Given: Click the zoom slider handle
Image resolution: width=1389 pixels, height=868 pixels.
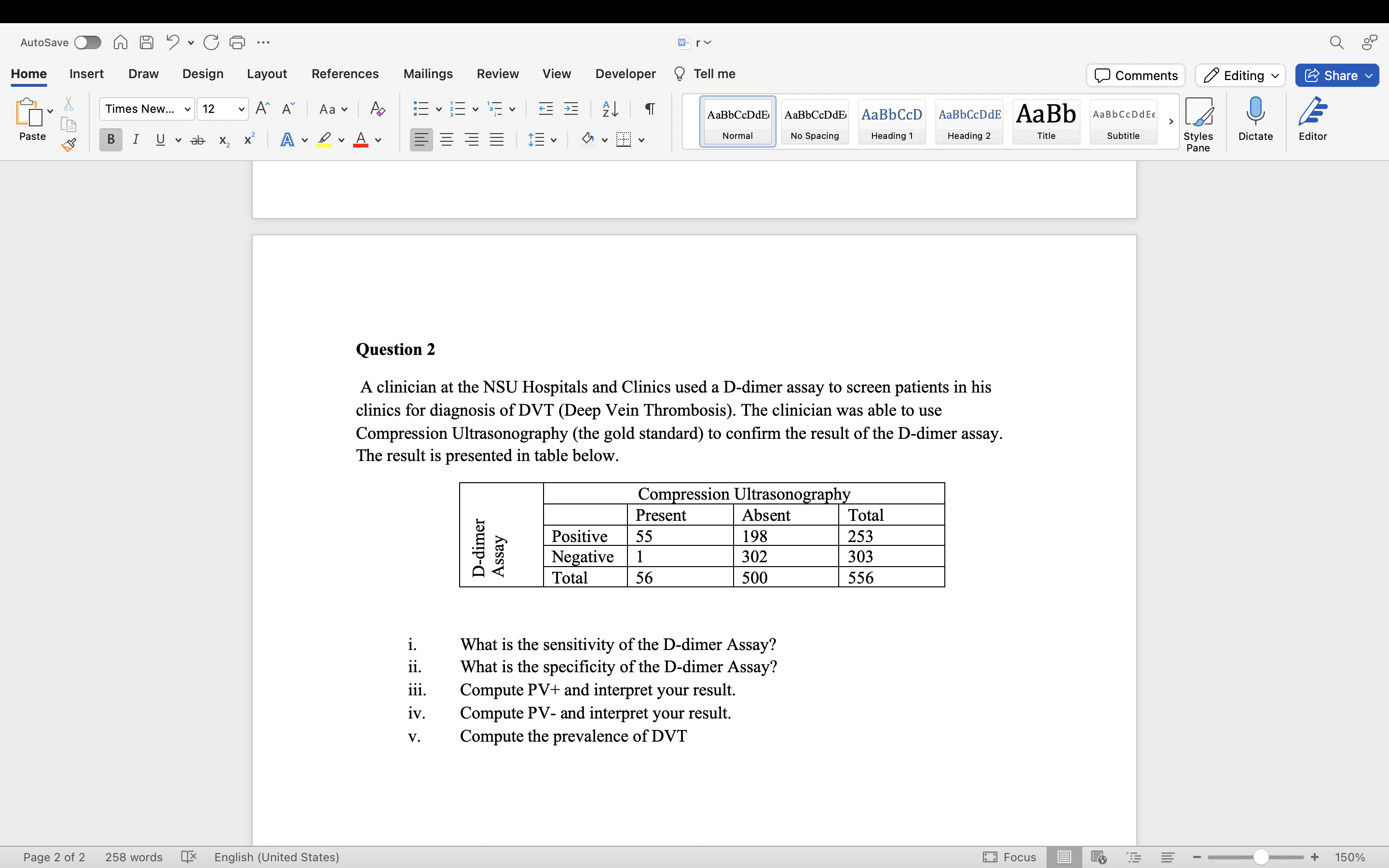Looking at the screenshot, I should 1260,857.
